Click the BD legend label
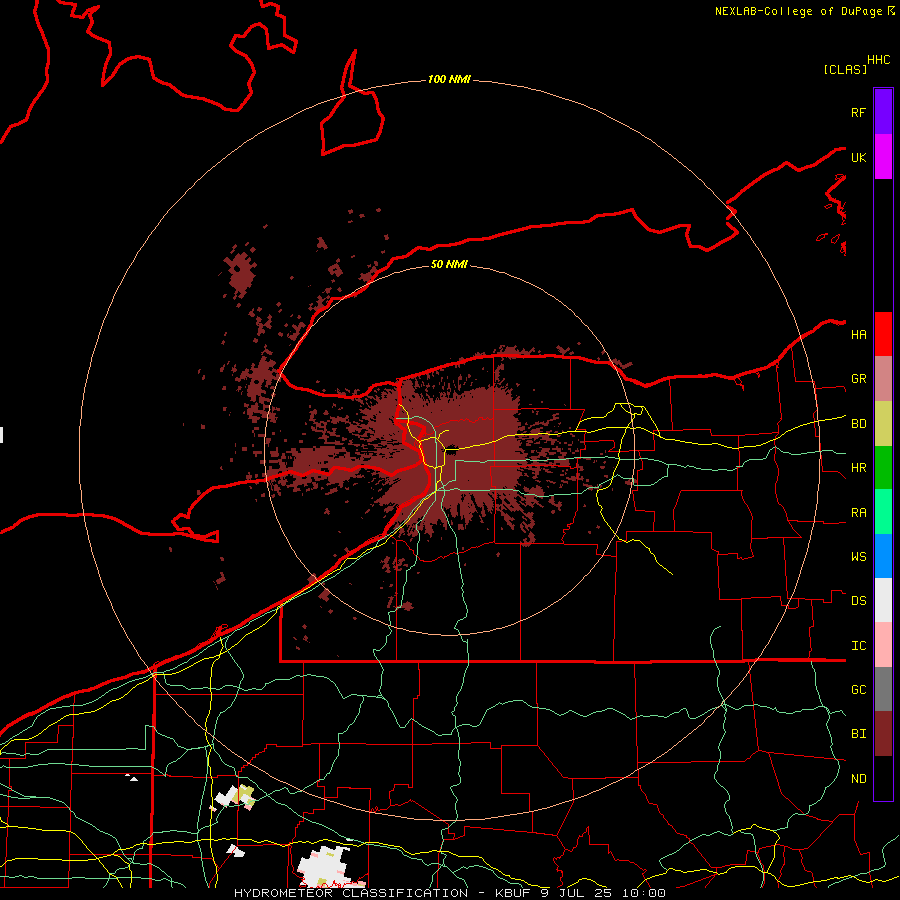Image resolution: width=900 pixels, height=900 pixels. 858,424
